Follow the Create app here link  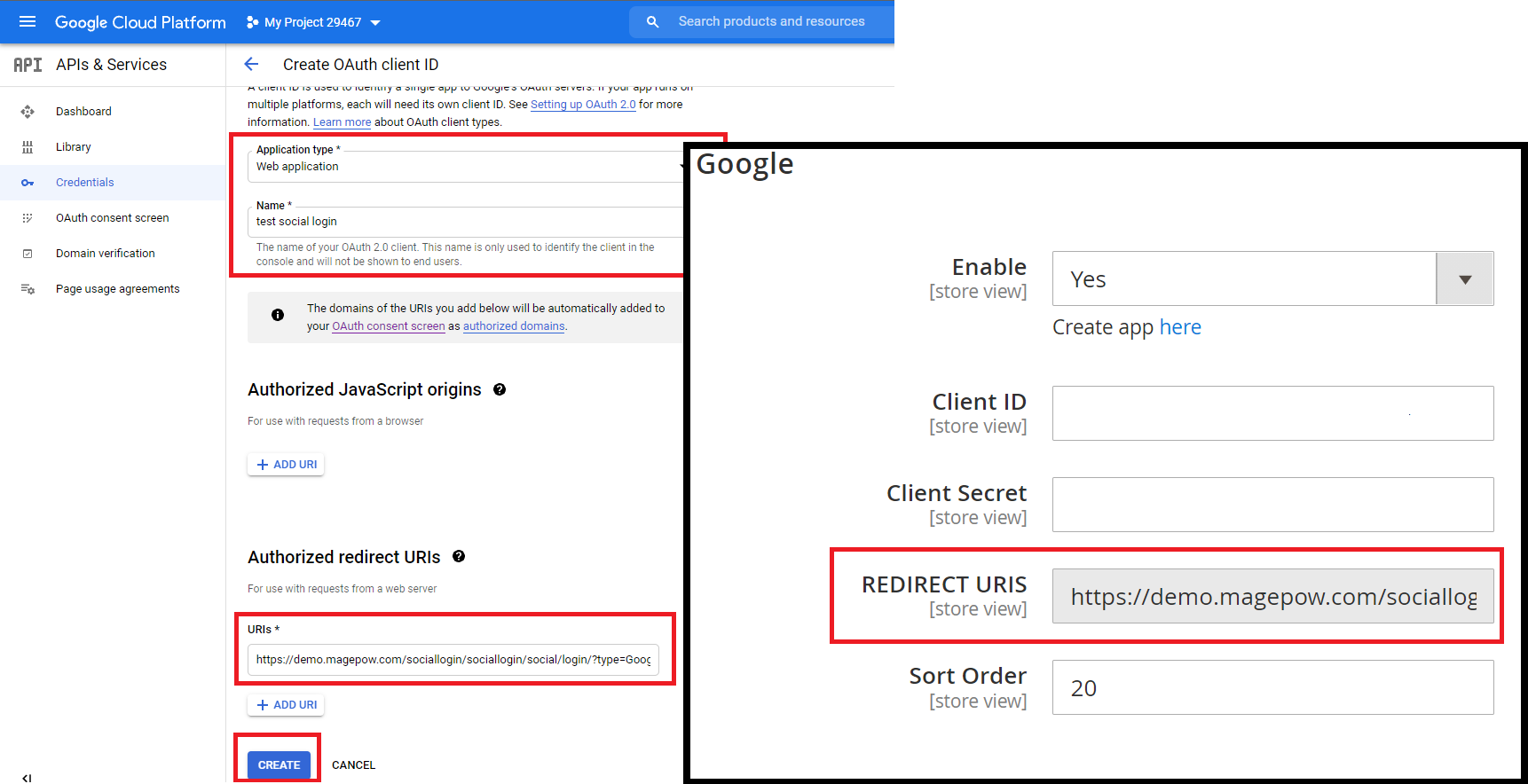tap(1179, 327)
